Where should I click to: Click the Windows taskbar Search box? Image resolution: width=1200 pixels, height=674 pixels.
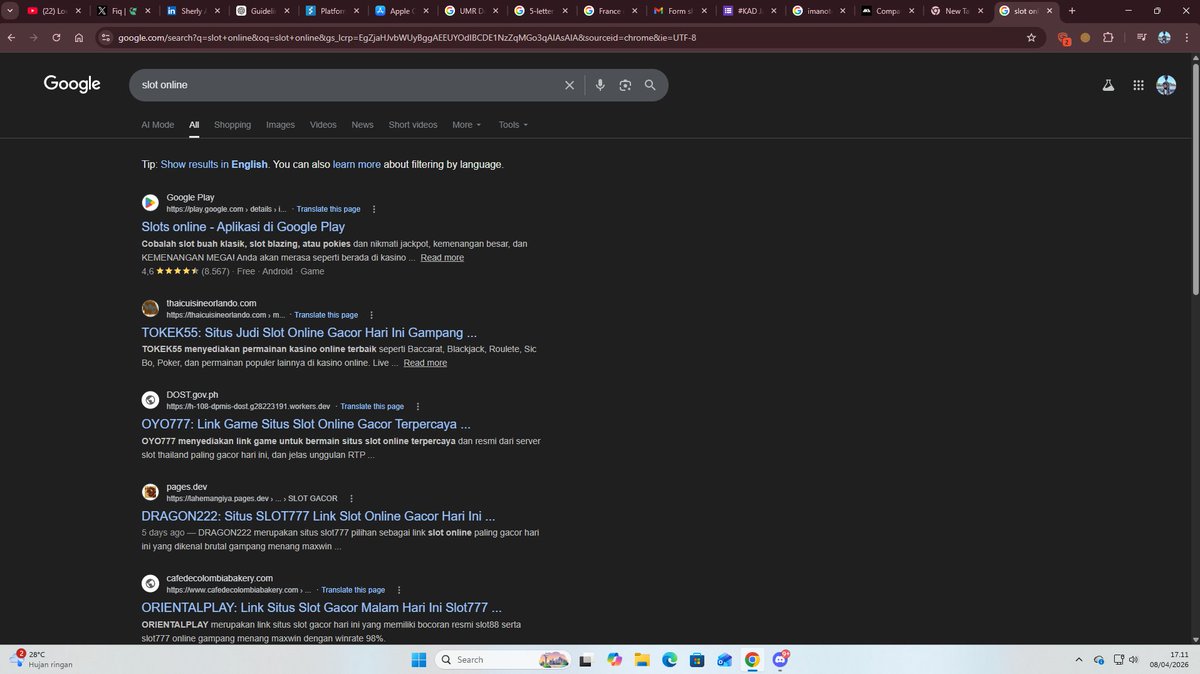click(505, 659)
